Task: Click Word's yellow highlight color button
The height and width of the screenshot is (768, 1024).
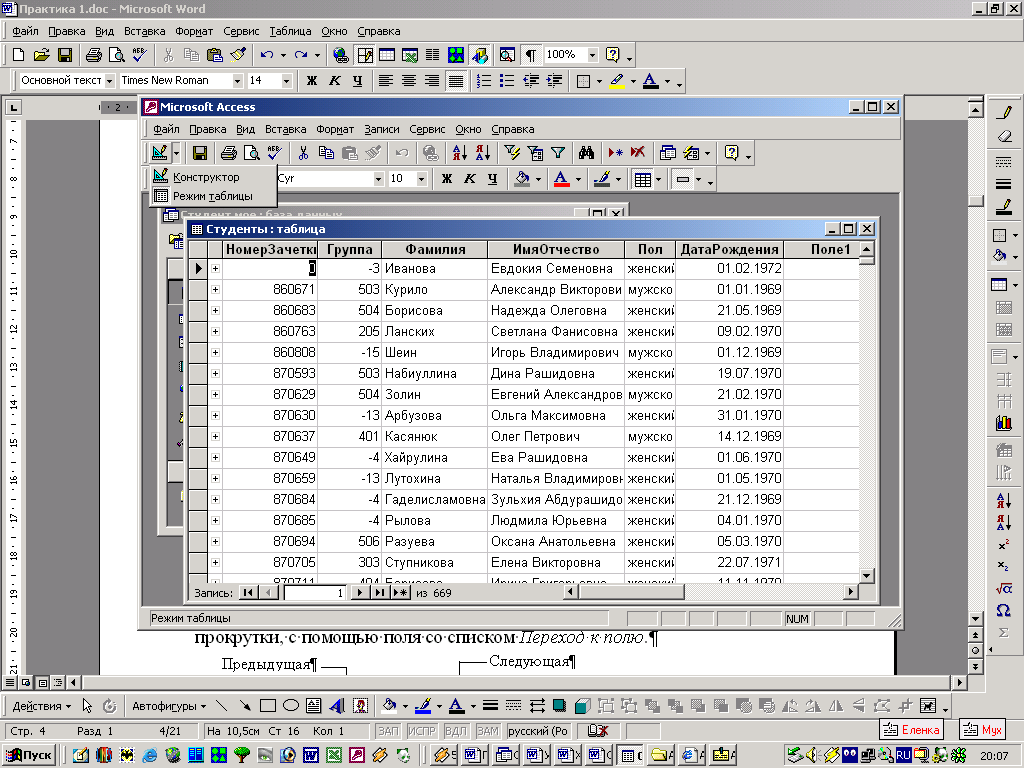Action: 617,81
